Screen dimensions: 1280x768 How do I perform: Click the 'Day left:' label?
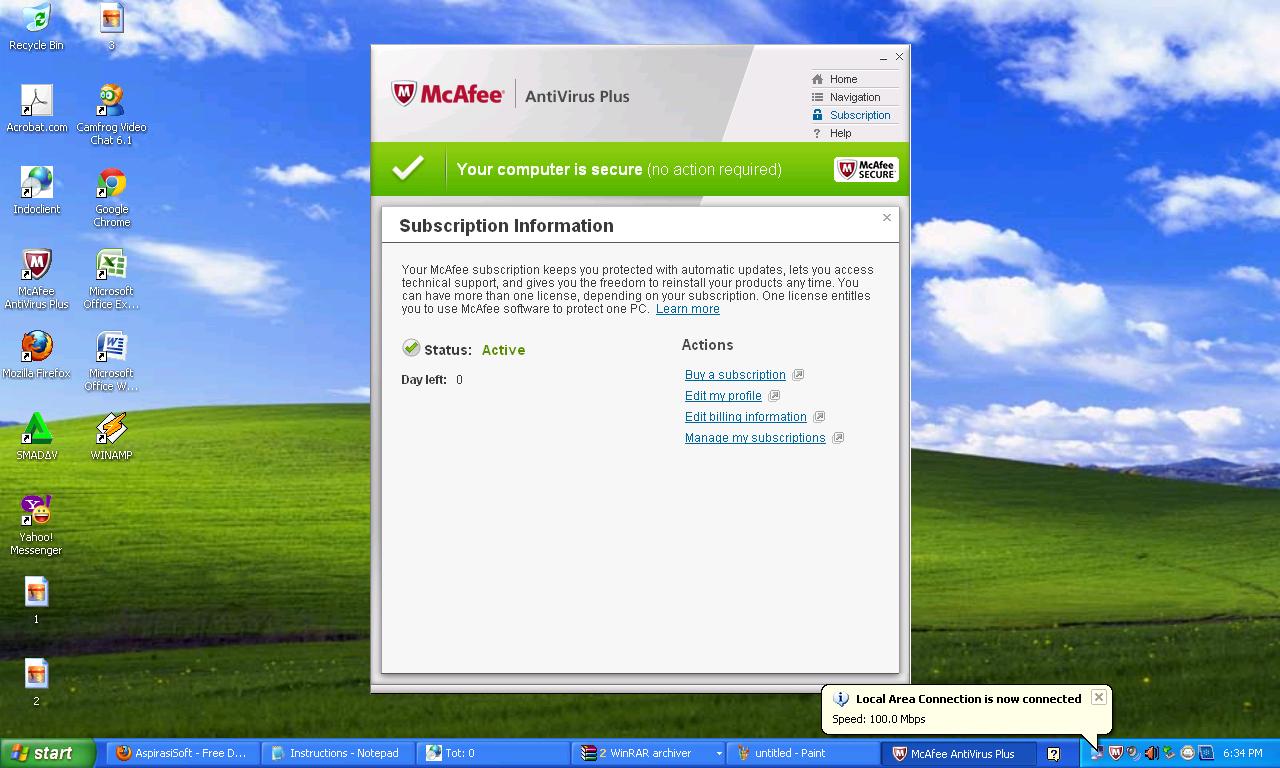pos(424,380)
